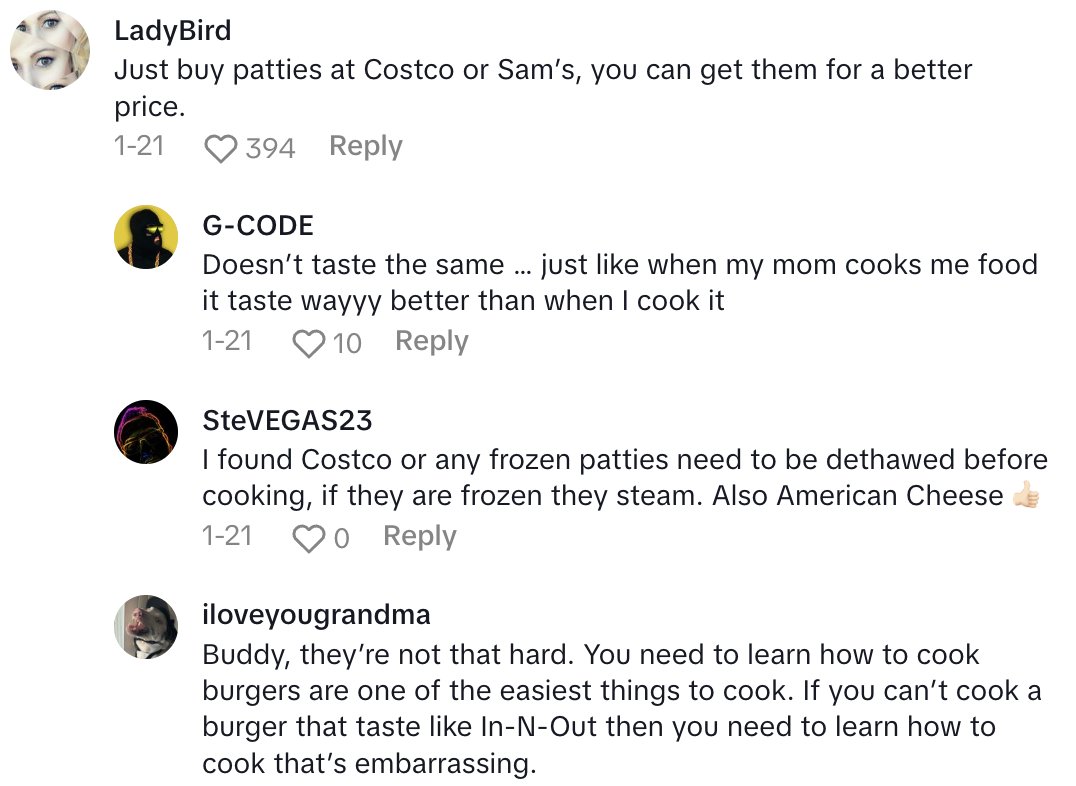Reply to G-CODE's comment
This screenshot has height=786, width=1076.
click(x=431, y=342)
